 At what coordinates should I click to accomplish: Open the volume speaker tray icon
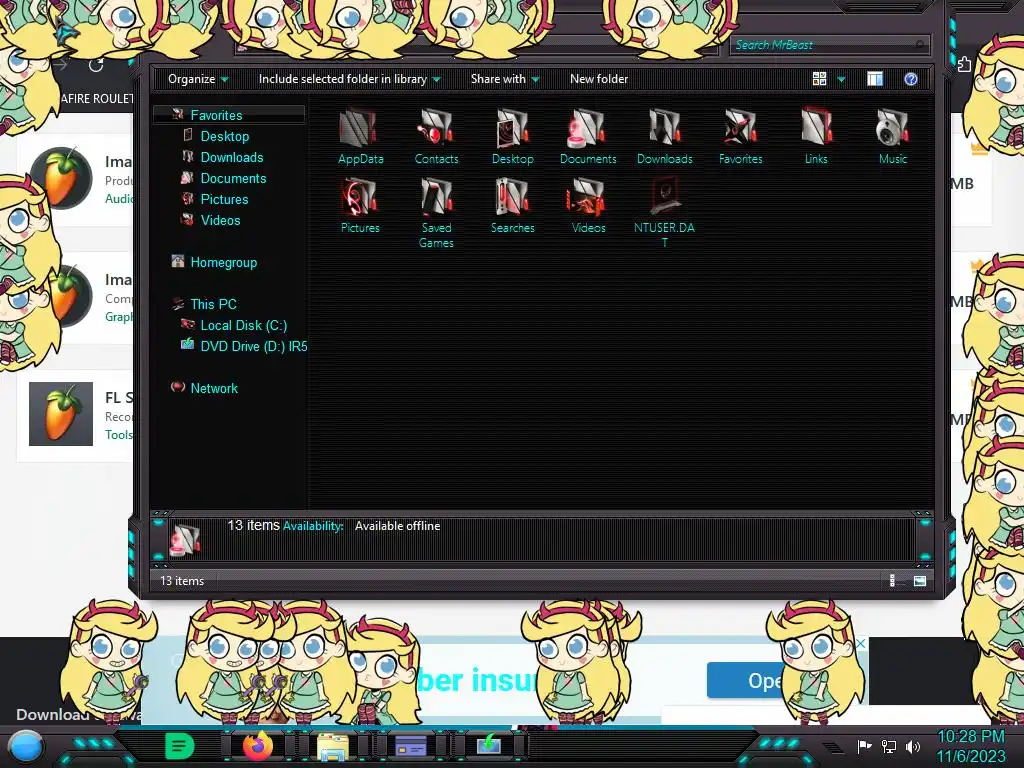coord(912,746)
